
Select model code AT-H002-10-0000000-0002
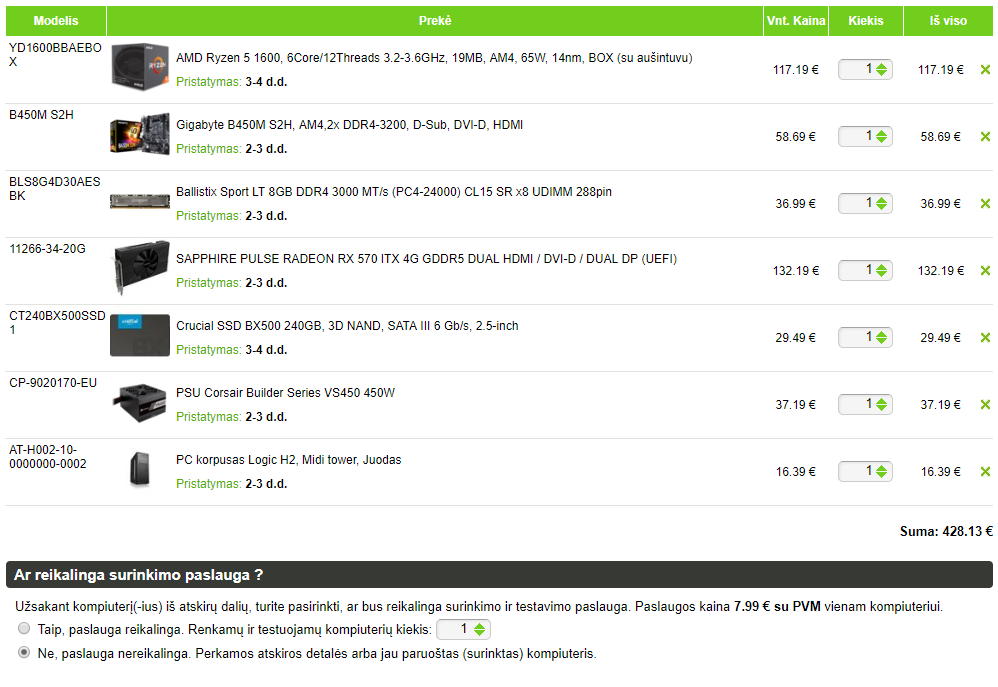(48, 457)
